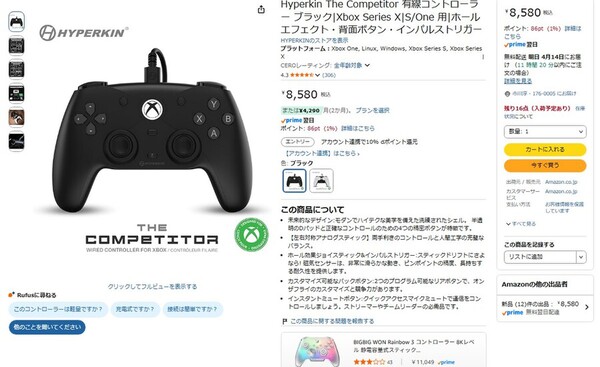View the fourth product thumbnail image
Viewport: 600px width, 367px height.
(16, 93)
